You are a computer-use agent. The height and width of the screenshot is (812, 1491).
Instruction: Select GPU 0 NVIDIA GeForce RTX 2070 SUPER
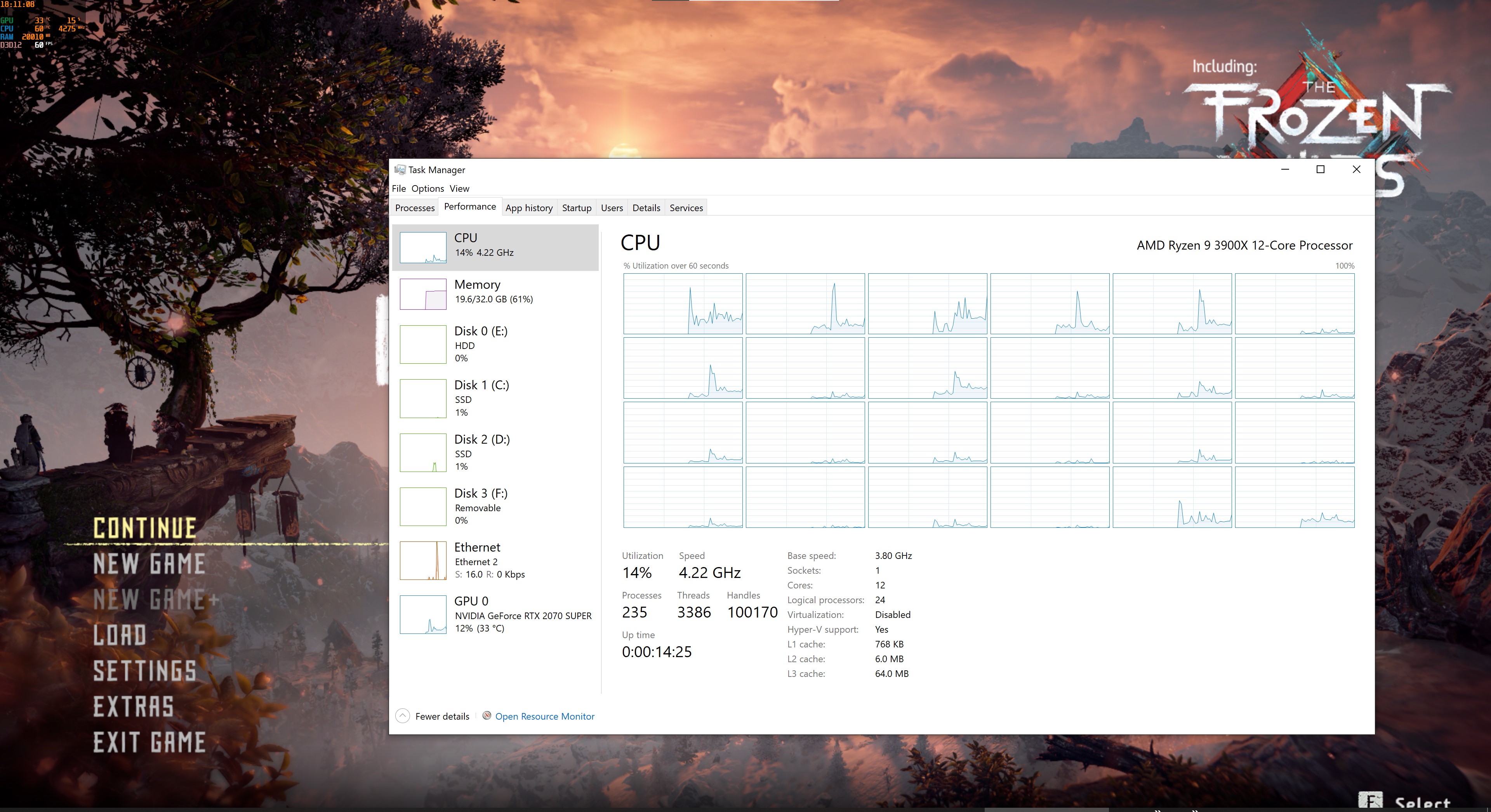495,614
